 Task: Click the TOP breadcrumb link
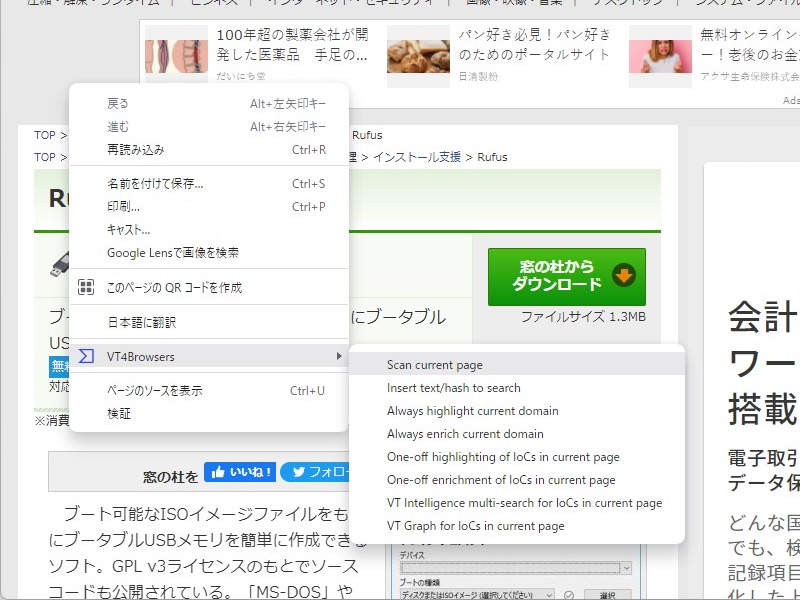[44, 135]
